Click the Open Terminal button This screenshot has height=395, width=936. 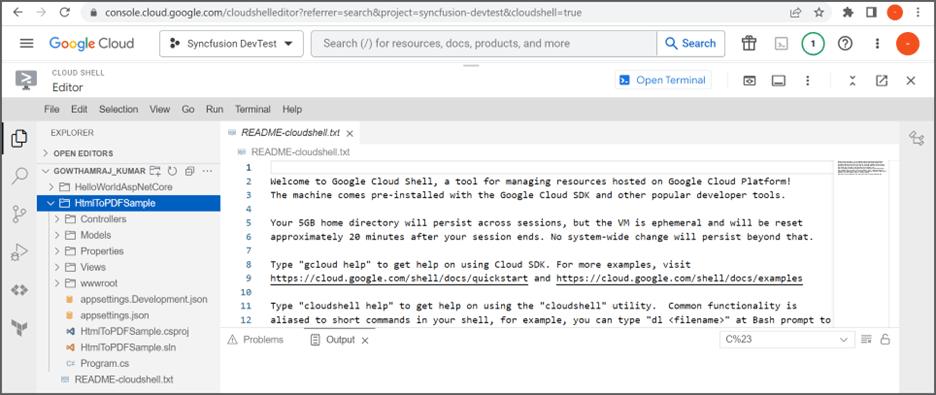click(663, 80)
